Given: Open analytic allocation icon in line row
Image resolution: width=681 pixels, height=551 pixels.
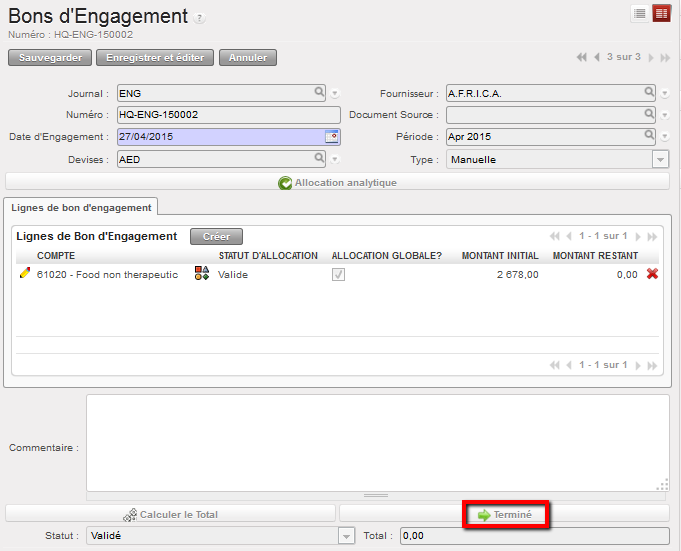Looking at the screenshot, I should [x=202, y=274].
